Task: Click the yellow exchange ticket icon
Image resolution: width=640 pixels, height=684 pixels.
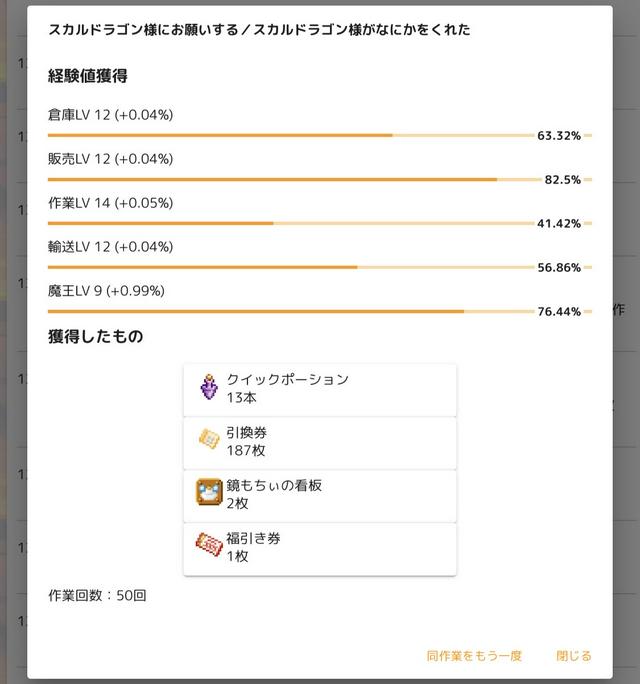Action: (x=209, y=441)
